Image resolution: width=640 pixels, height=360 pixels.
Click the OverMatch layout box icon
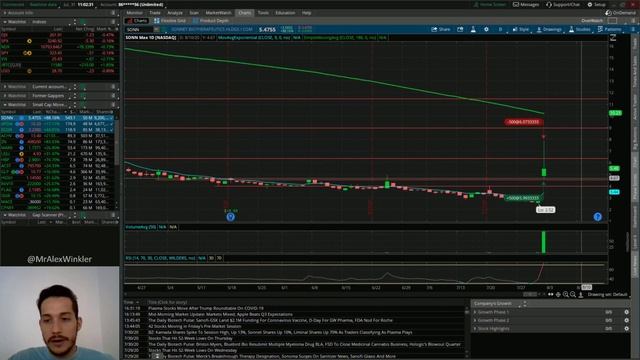click(612, 20)
